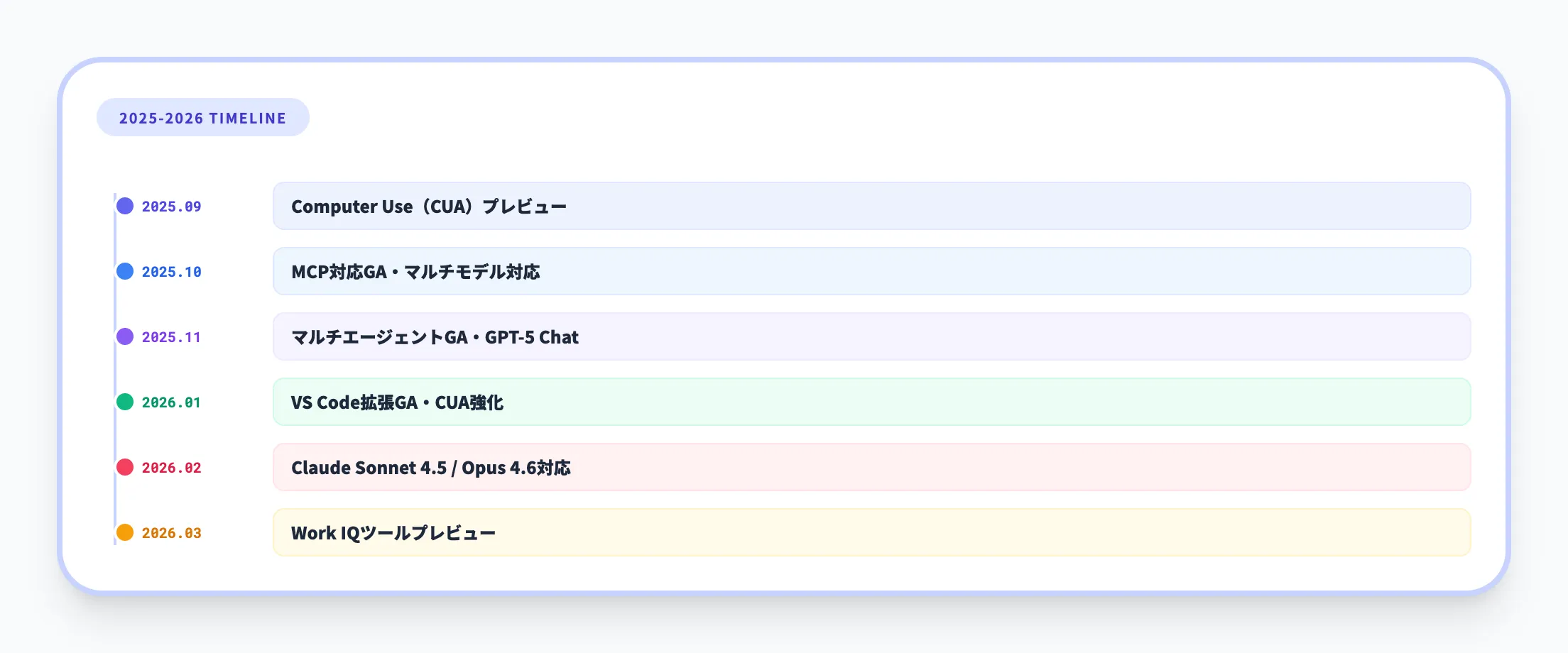Select the 2026.03 date label
Screen dimensions: 1568x653
click(171, 533)
